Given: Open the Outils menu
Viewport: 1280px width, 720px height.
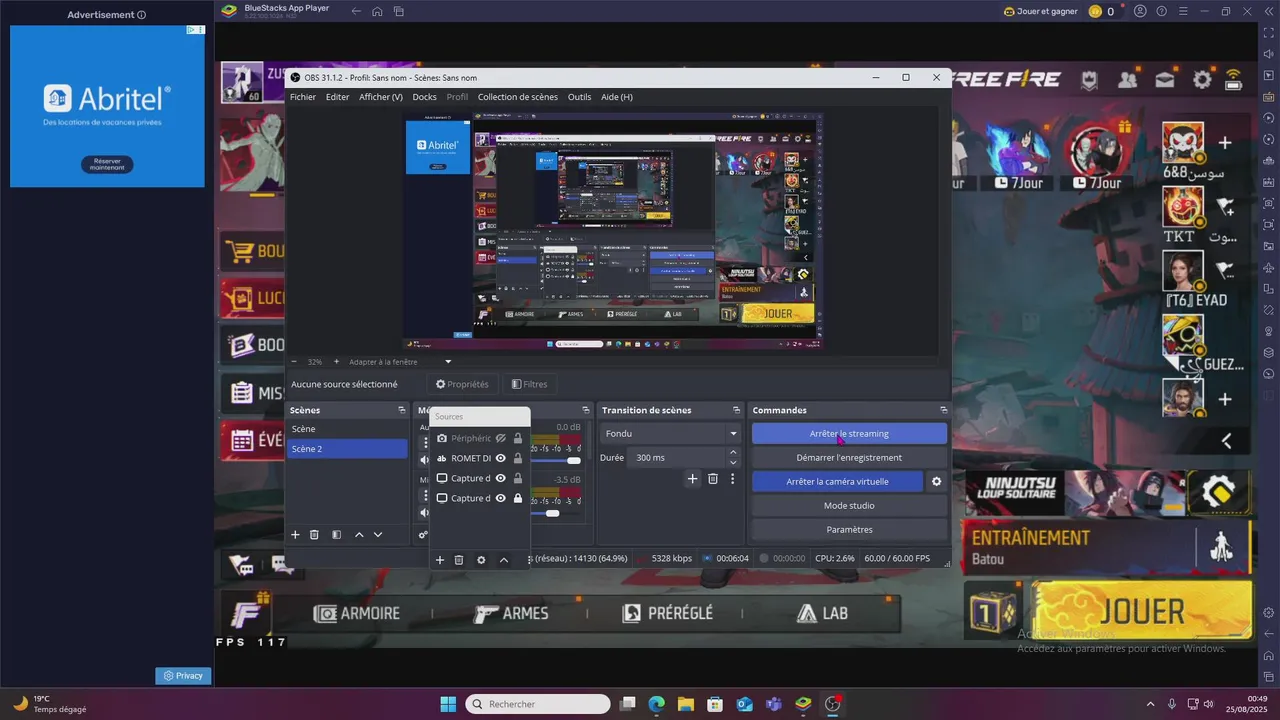Looking at the screenshot, I should (x=579, y=97).
